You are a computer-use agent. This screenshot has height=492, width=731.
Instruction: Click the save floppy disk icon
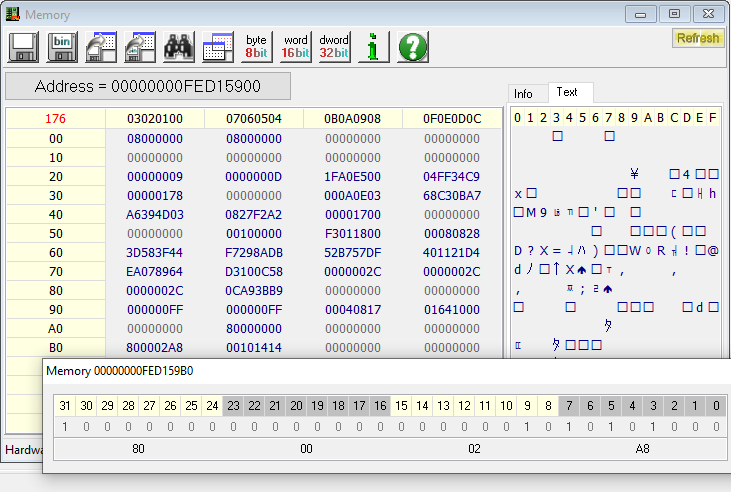23,46
